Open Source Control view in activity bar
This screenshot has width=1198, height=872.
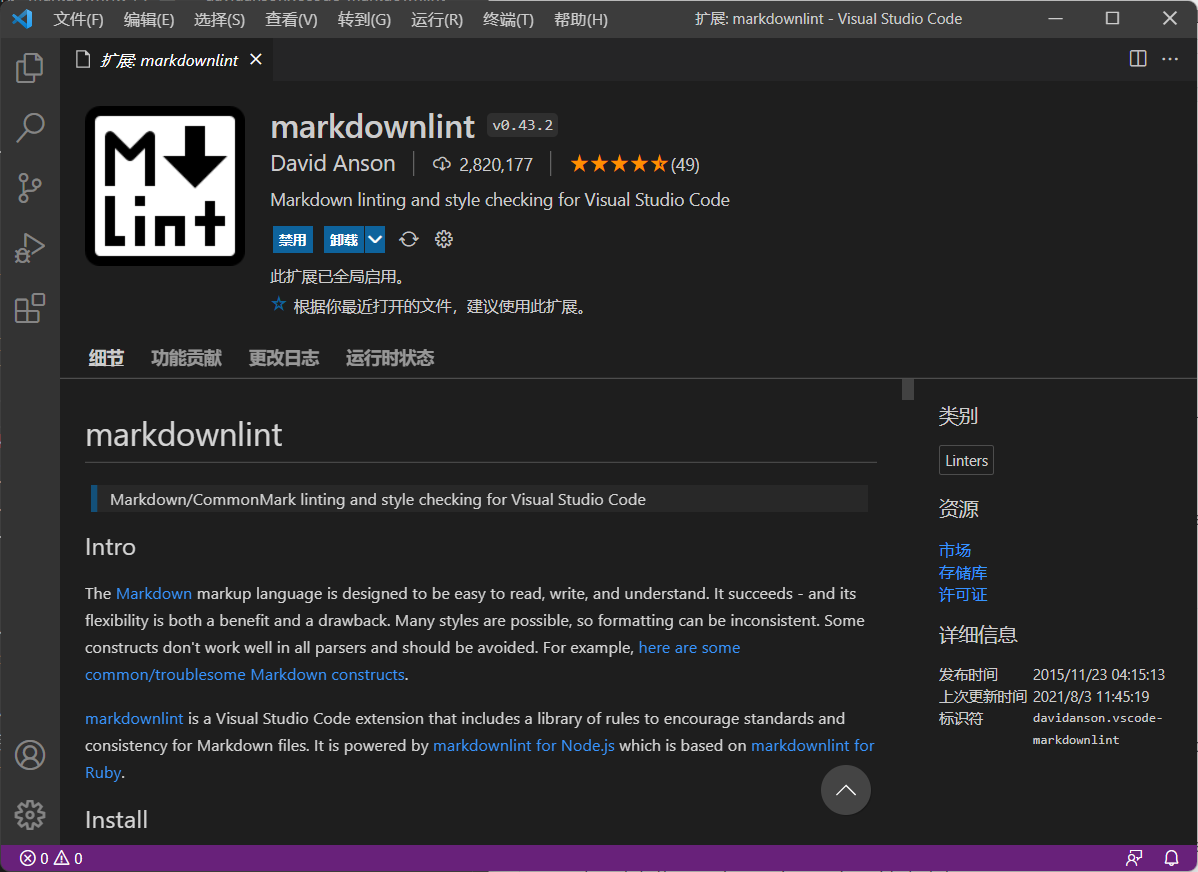(30, 188)
